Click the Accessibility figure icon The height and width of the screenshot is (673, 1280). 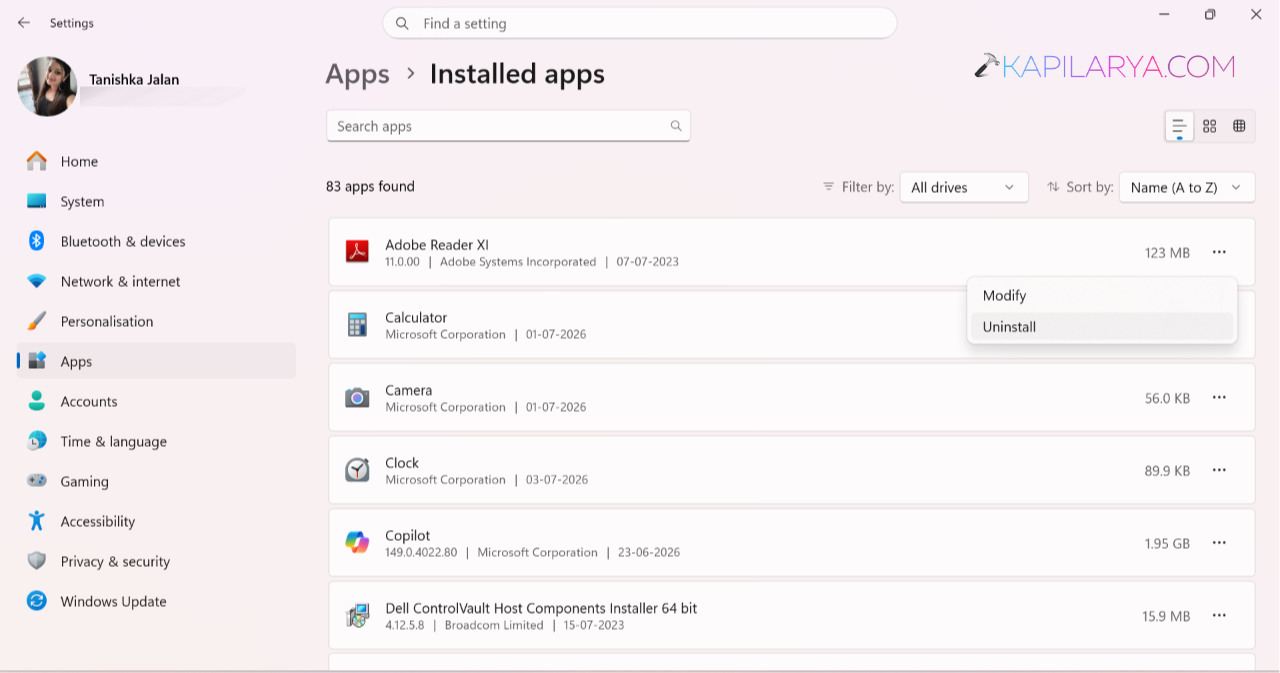37,521
